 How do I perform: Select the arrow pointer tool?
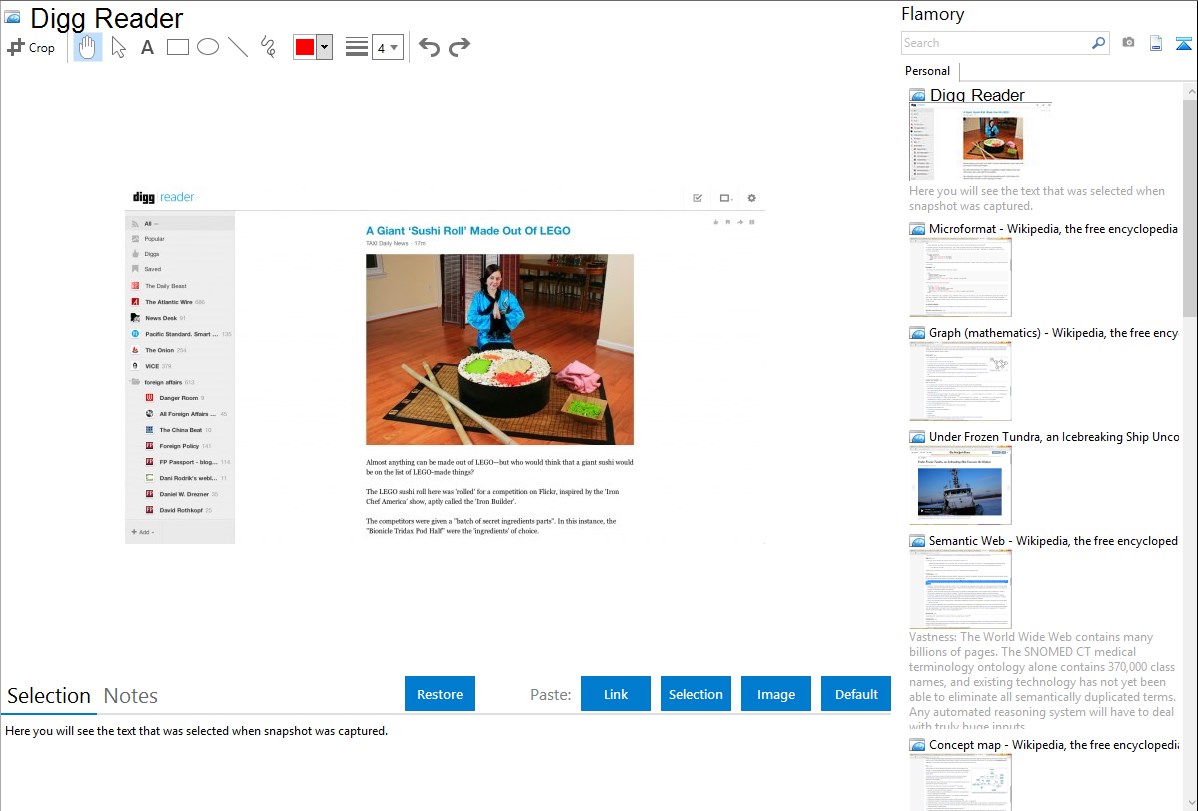click(x=118, y=47)
